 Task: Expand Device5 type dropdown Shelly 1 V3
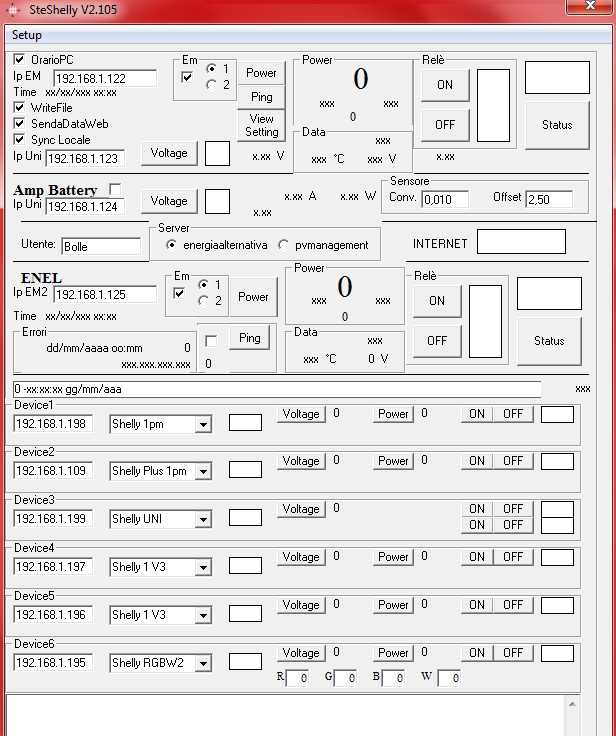pos(203,615)
